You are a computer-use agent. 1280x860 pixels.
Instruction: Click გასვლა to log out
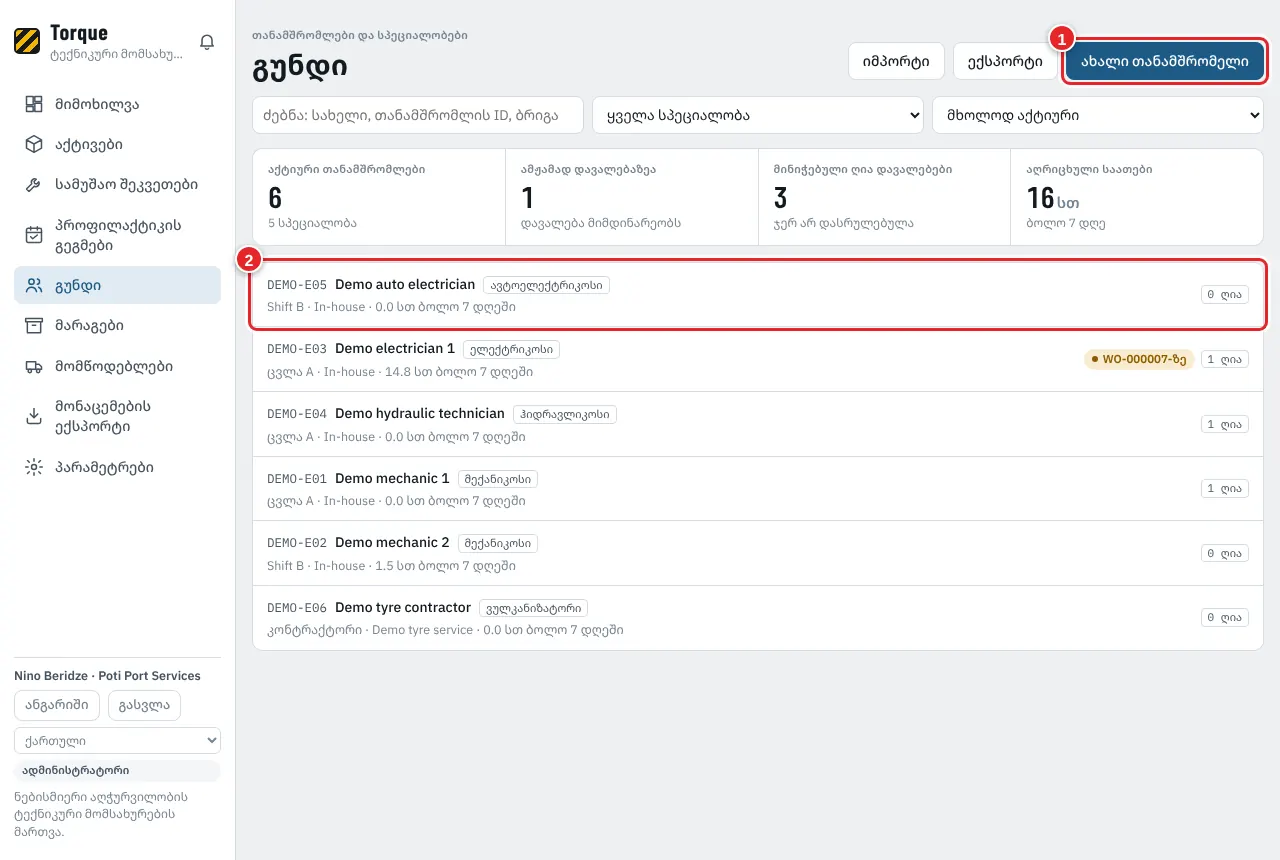144,704
